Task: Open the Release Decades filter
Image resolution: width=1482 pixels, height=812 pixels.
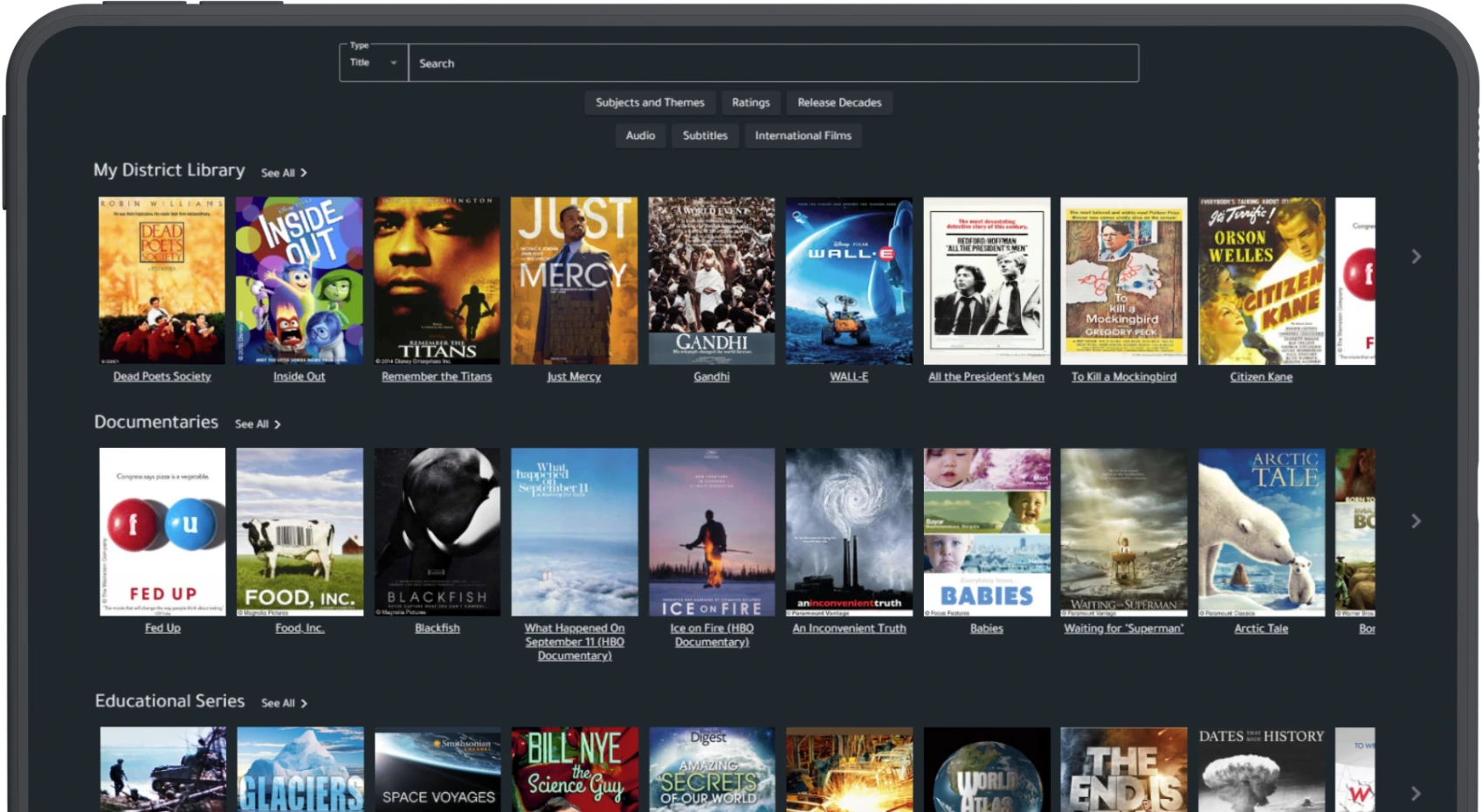Action: point(839,102)
